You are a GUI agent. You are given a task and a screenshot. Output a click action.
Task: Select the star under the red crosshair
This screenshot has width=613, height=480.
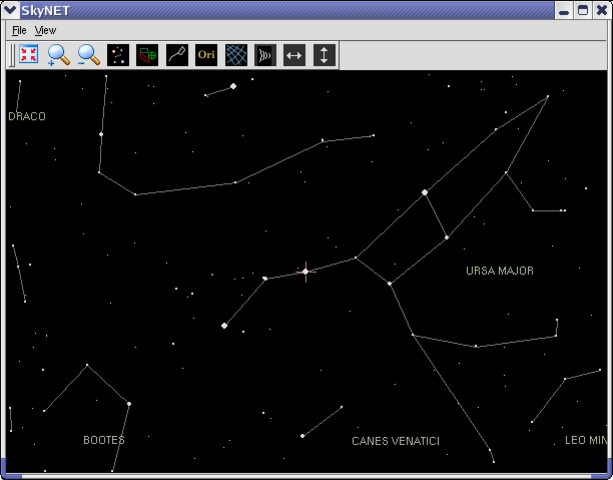click(306, 272)
